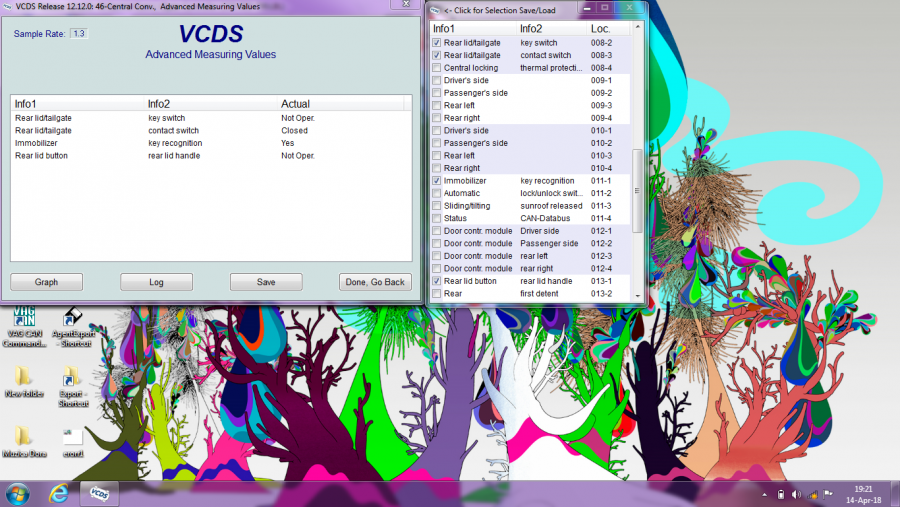This screenshot has width=900, height=507.
Task: Click the Graph button
Action: pos(47,282)
